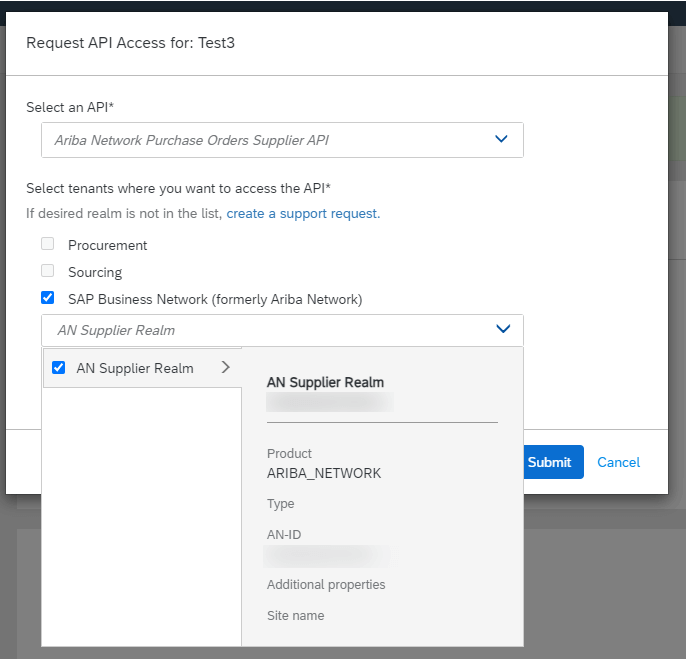Click the Product field label

tap(289, 453)
